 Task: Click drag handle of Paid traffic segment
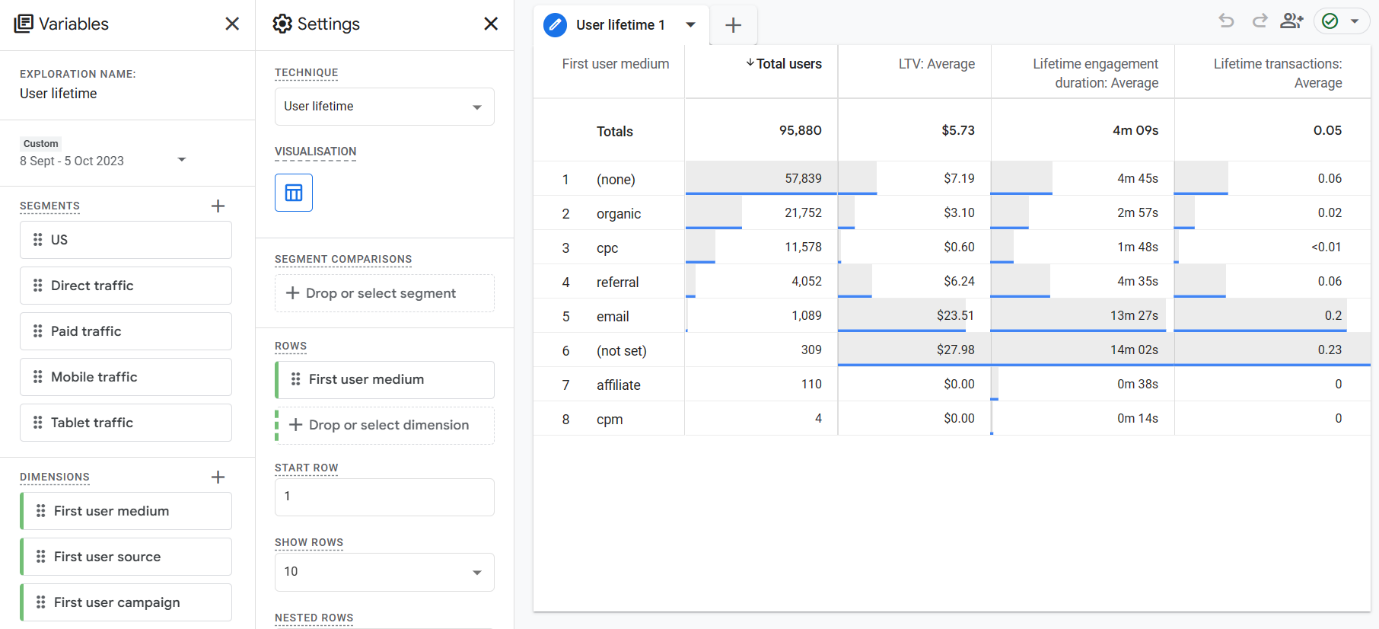tap(38, 331)
